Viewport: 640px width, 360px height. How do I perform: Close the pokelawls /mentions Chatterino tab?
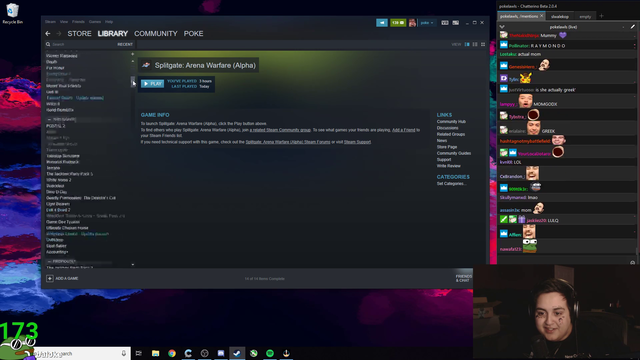[x=542, y=16]
